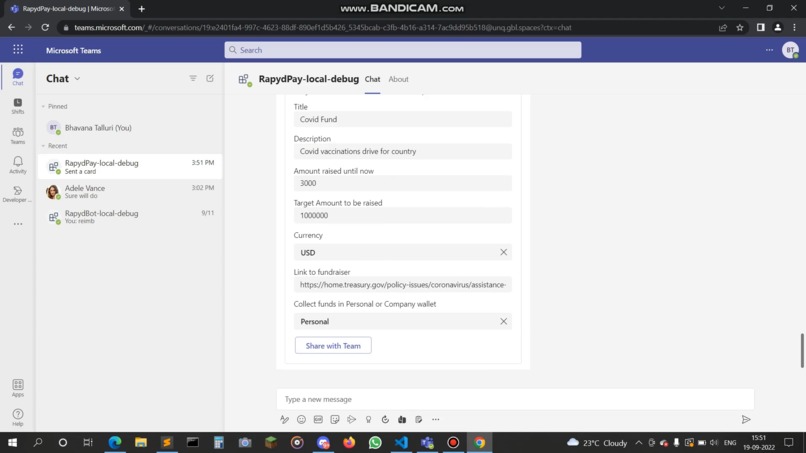Clear the Personal wallet selection
This screenshot has width=806, height=453.
pos(503,321)
